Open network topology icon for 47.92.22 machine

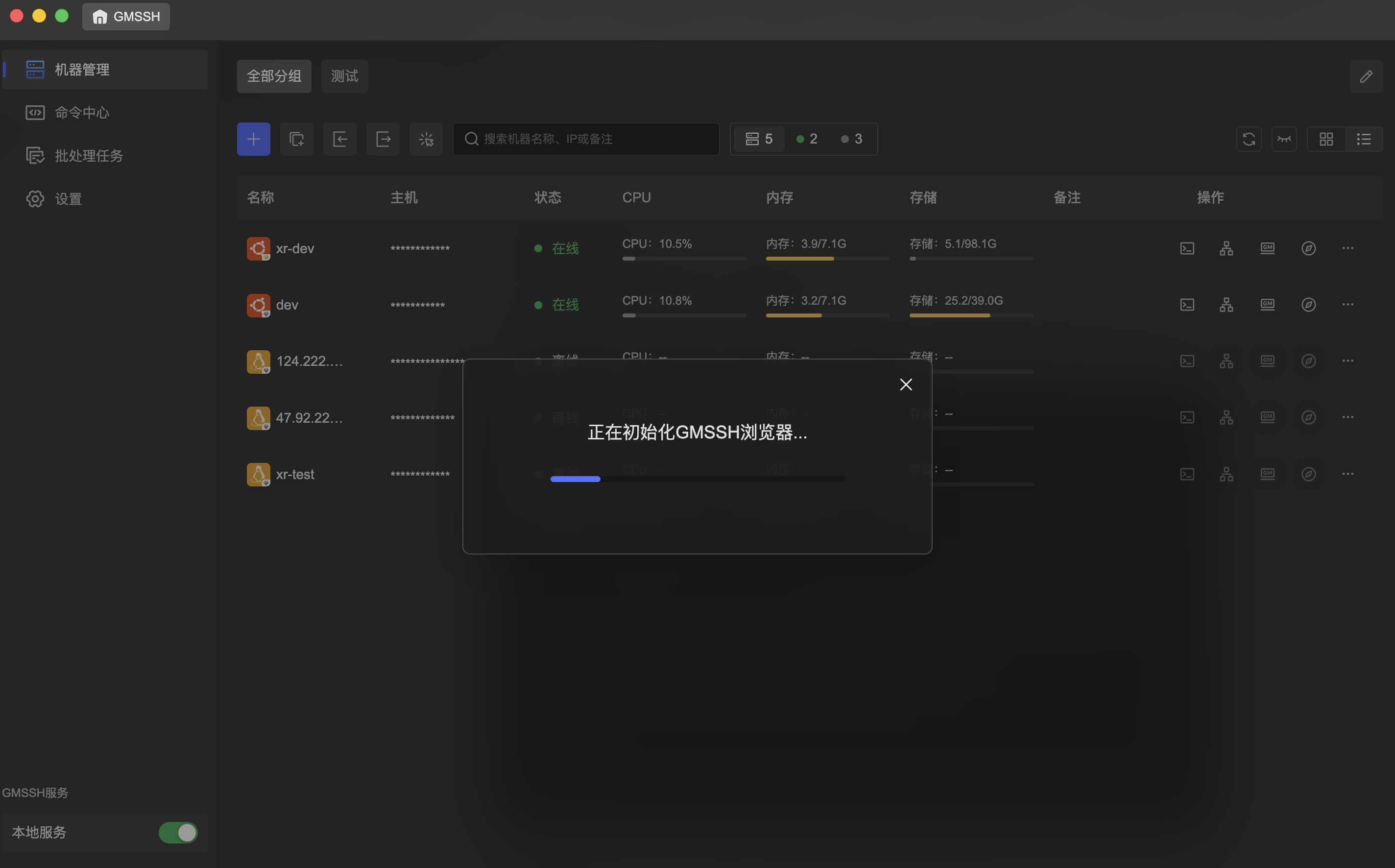pos(1226,417)
